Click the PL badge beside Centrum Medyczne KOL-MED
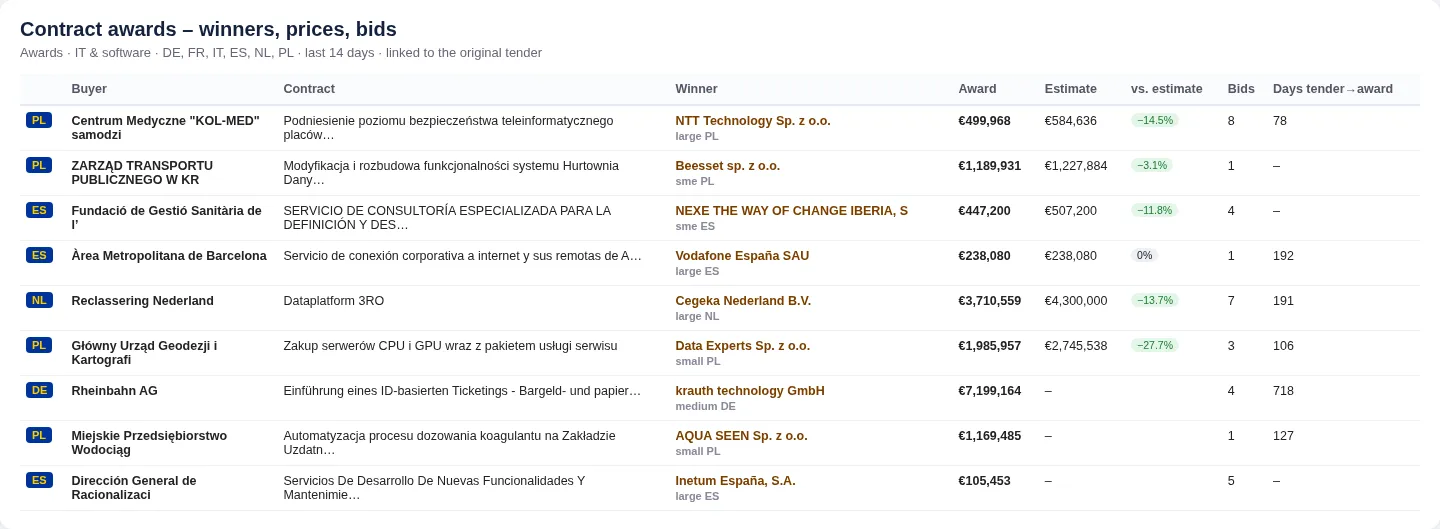This screenshot has height=529, width=1440. pyautogui.click(x=39, y=120)
